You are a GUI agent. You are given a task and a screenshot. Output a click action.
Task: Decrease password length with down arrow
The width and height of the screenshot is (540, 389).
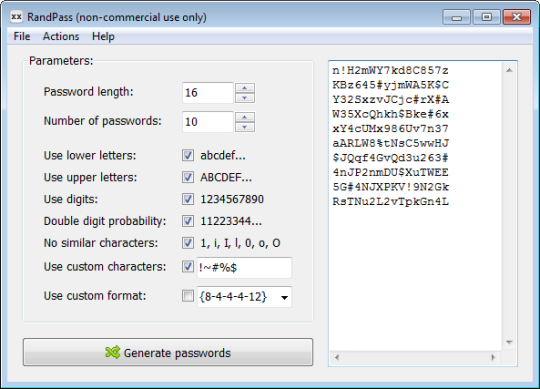click(245, 98)
